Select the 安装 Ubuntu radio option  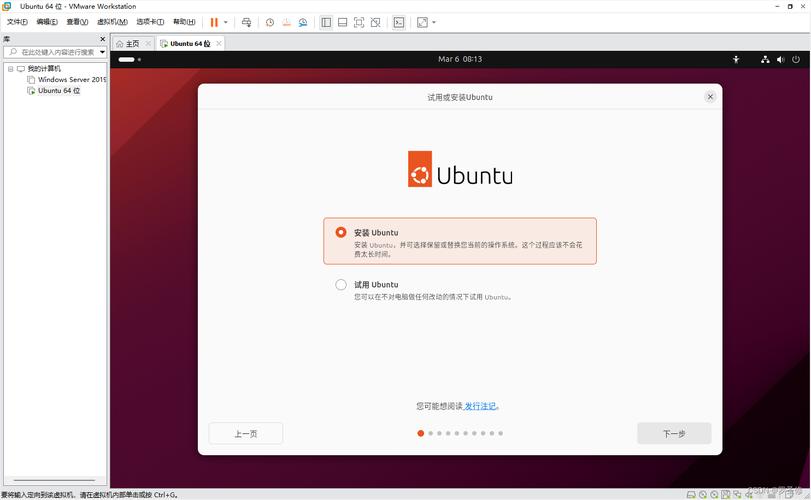[x=341, y=233]
